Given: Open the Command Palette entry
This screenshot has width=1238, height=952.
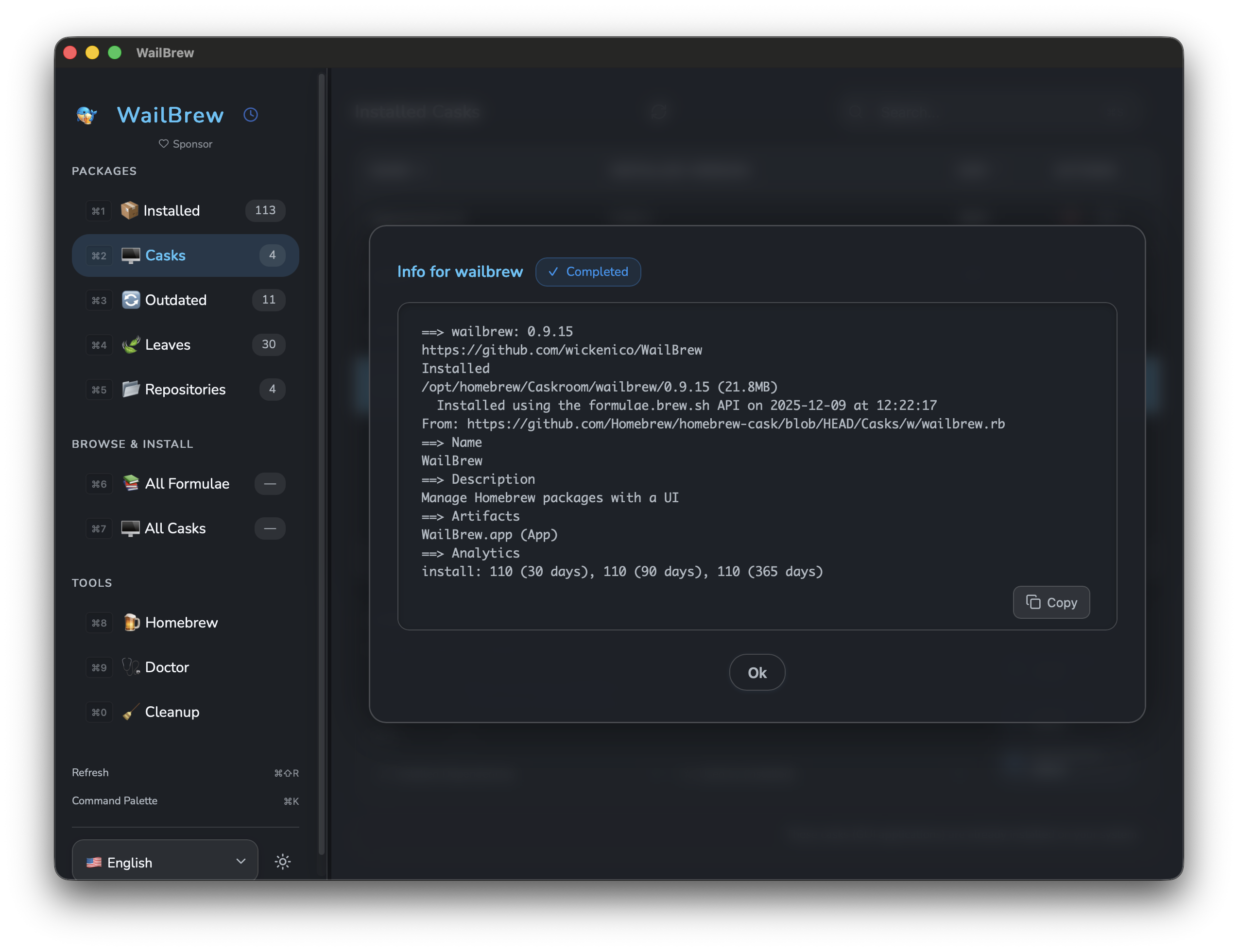Looking at the screenshot, I should click(115, 800).
